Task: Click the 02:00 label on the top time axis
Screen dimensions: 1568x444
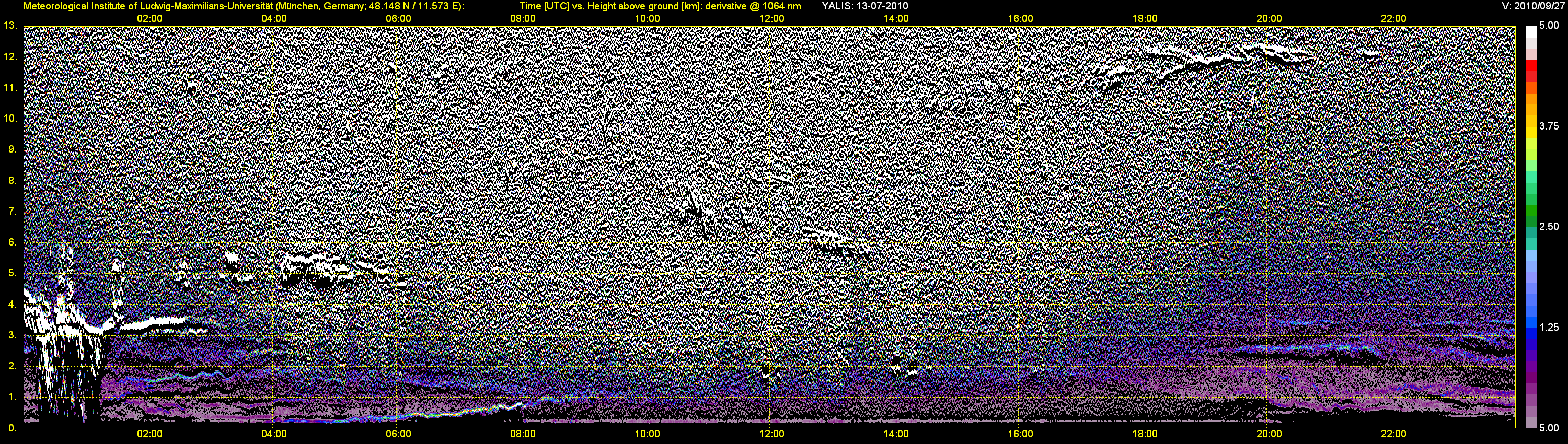Action: coord(149,19)
